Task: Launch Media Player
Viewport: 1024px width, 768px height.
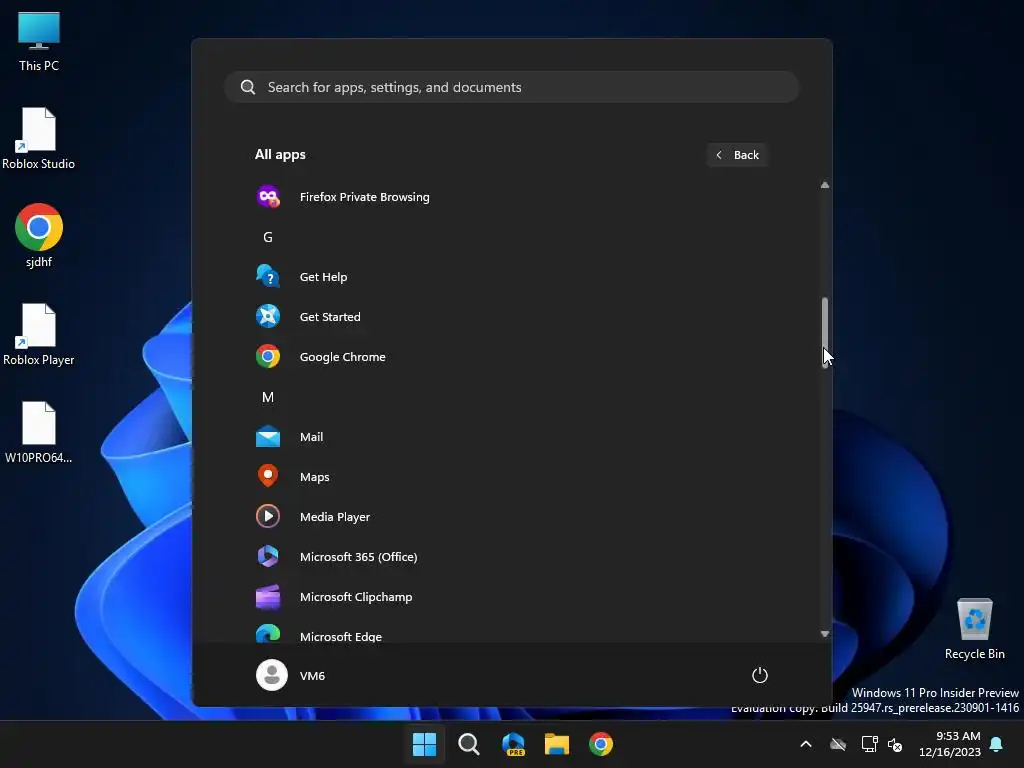Action: (x=511, y=517)
